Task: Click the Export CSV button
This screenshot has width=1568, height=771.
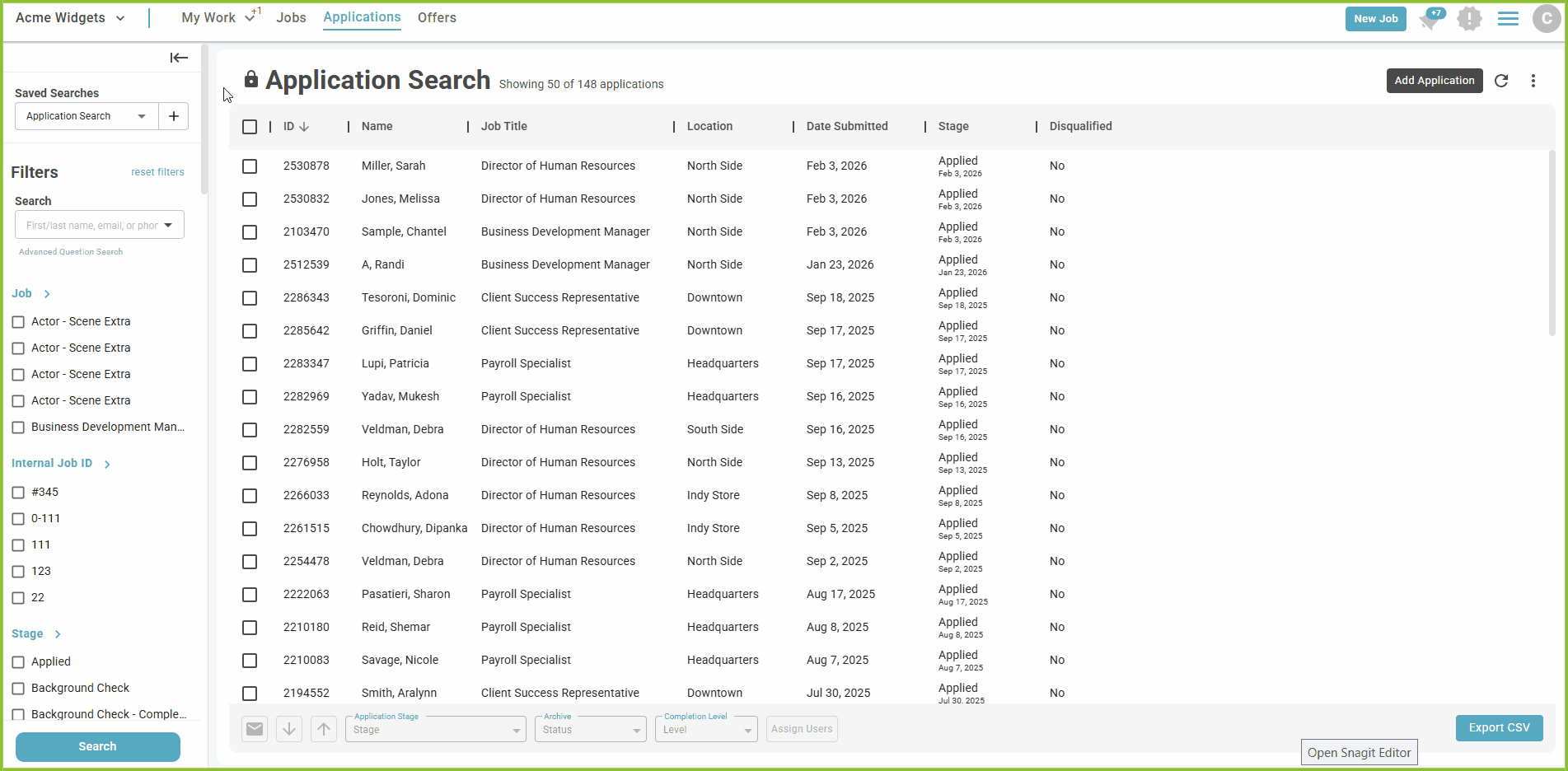Action: point(1500,728)
